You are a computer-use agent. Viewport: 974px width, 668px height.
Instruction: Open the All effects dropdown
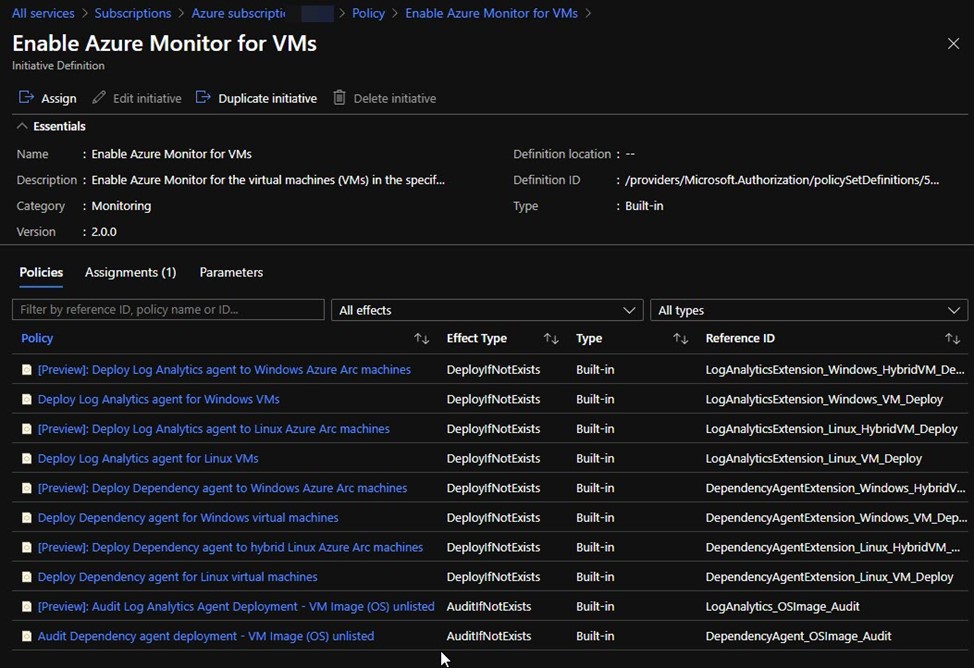[x=486, y=310]
